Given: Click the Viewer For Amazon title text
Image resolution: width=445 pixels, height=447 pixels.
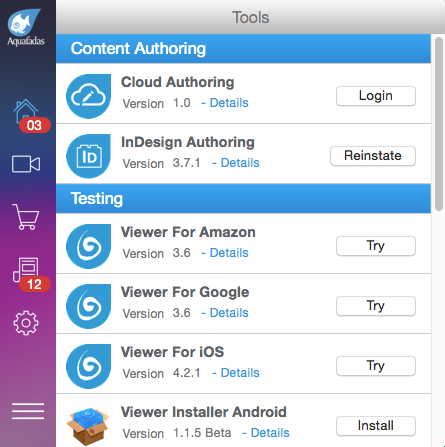Looking at the screenshot, I should 188,232.
